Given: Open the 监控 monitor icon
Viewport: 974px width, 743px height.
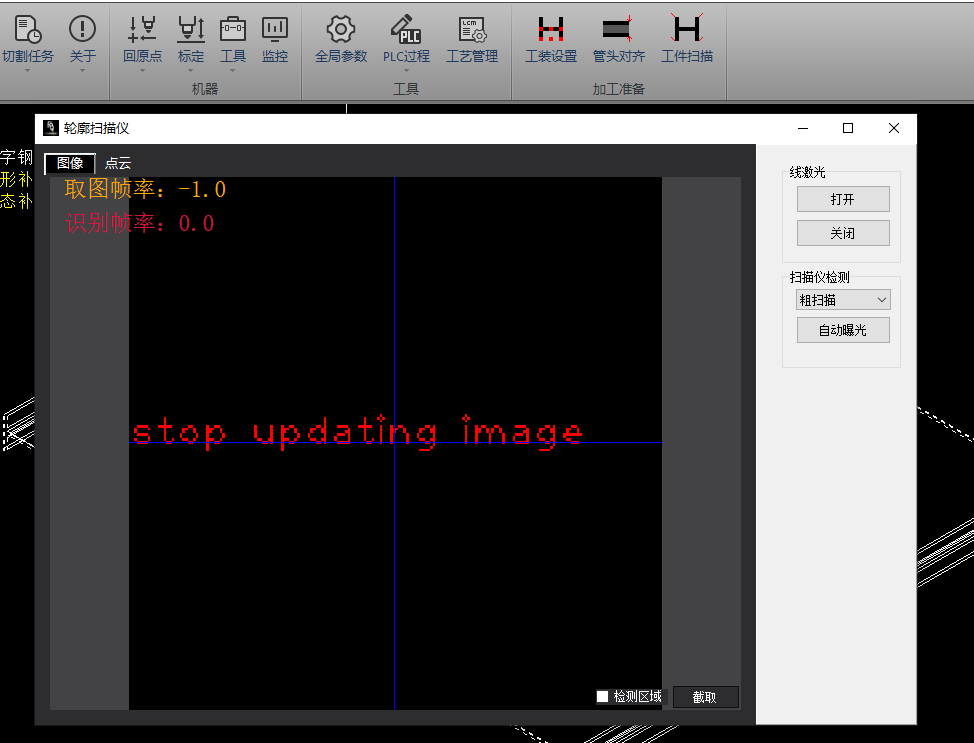Looking at the screenshot, I should pyautogui.click(x=275, y=29).
